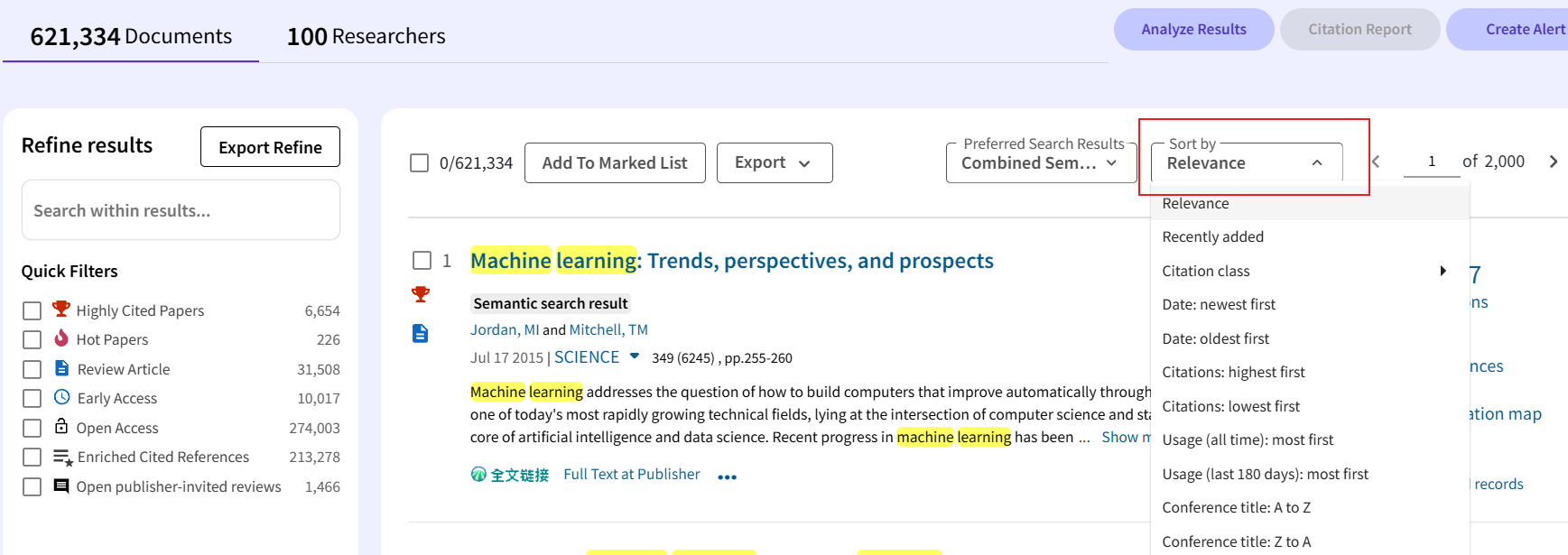This screenshot has width=1568, height=555.
Task: Go to next results page arrow
Action: [x=1553, y=162]
